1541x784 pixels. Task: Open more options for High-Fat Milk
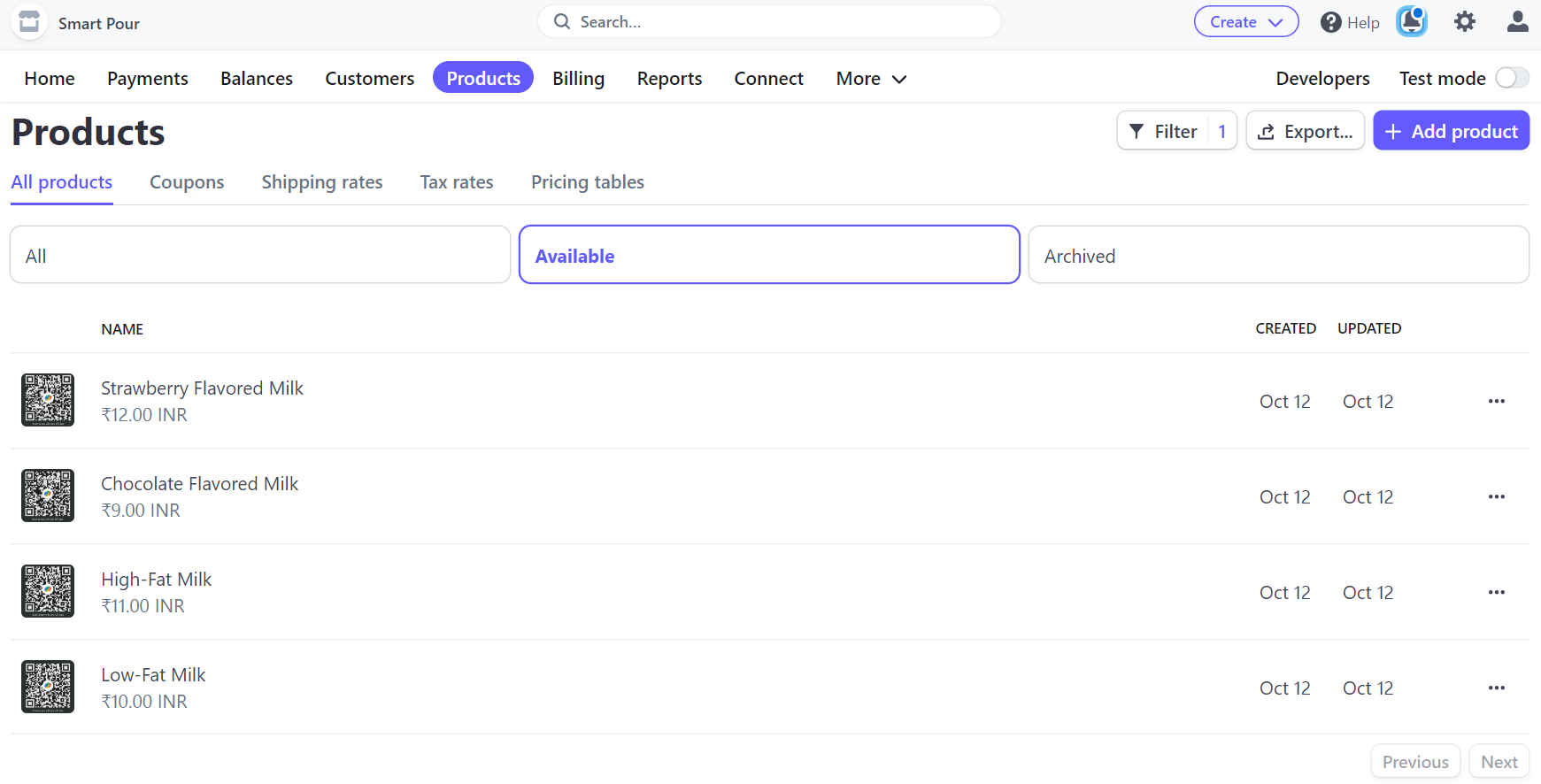pos(1496,592)
